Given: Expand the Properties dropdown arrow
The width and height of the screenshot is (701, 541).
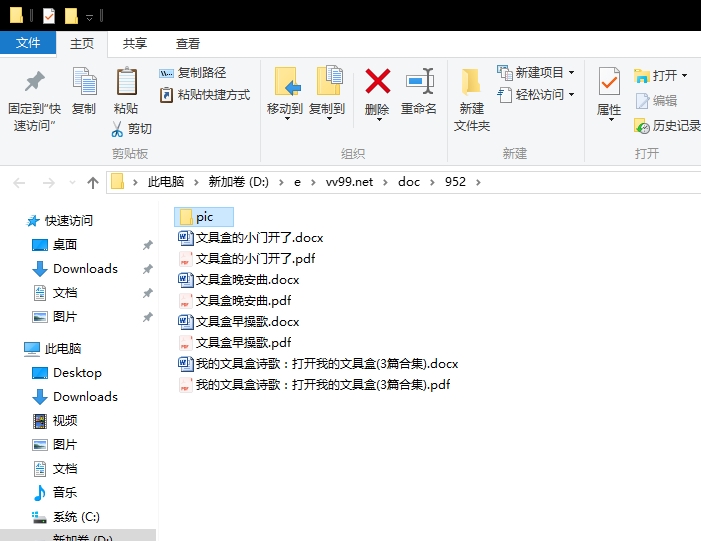Looking at the screenshot, I should [611, 119].
